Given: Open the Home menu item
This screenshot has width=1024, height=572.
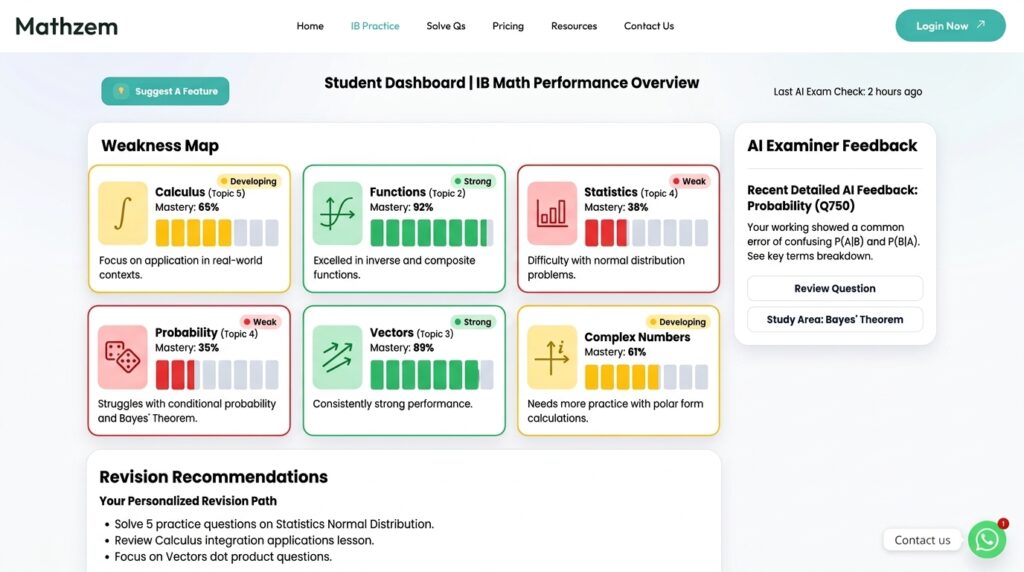Looking at the screenshot, I should click(310, 26).
